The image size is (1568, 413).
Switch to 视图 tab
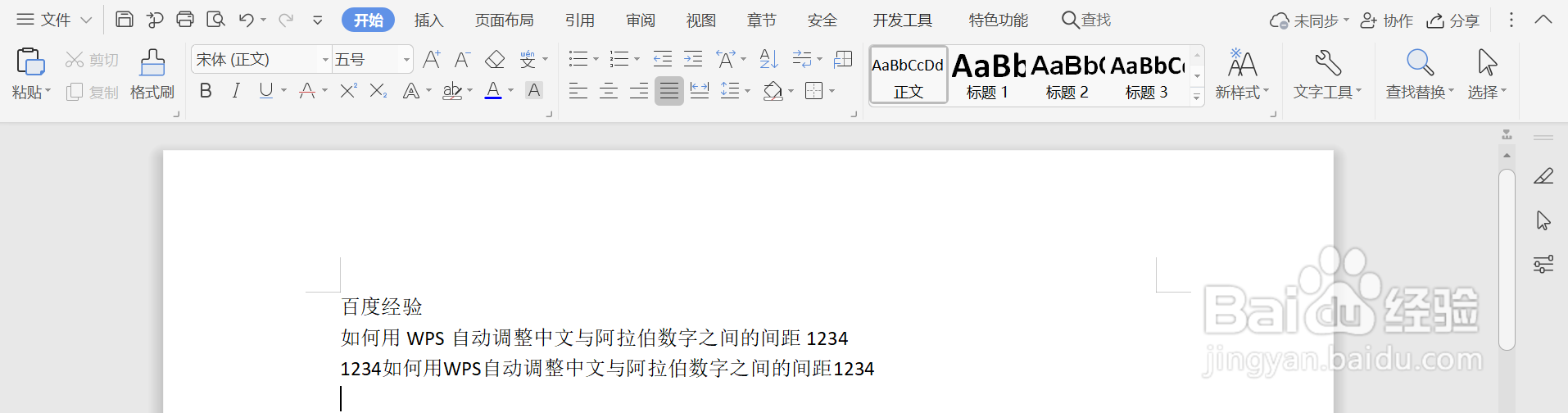pos(701,20)
